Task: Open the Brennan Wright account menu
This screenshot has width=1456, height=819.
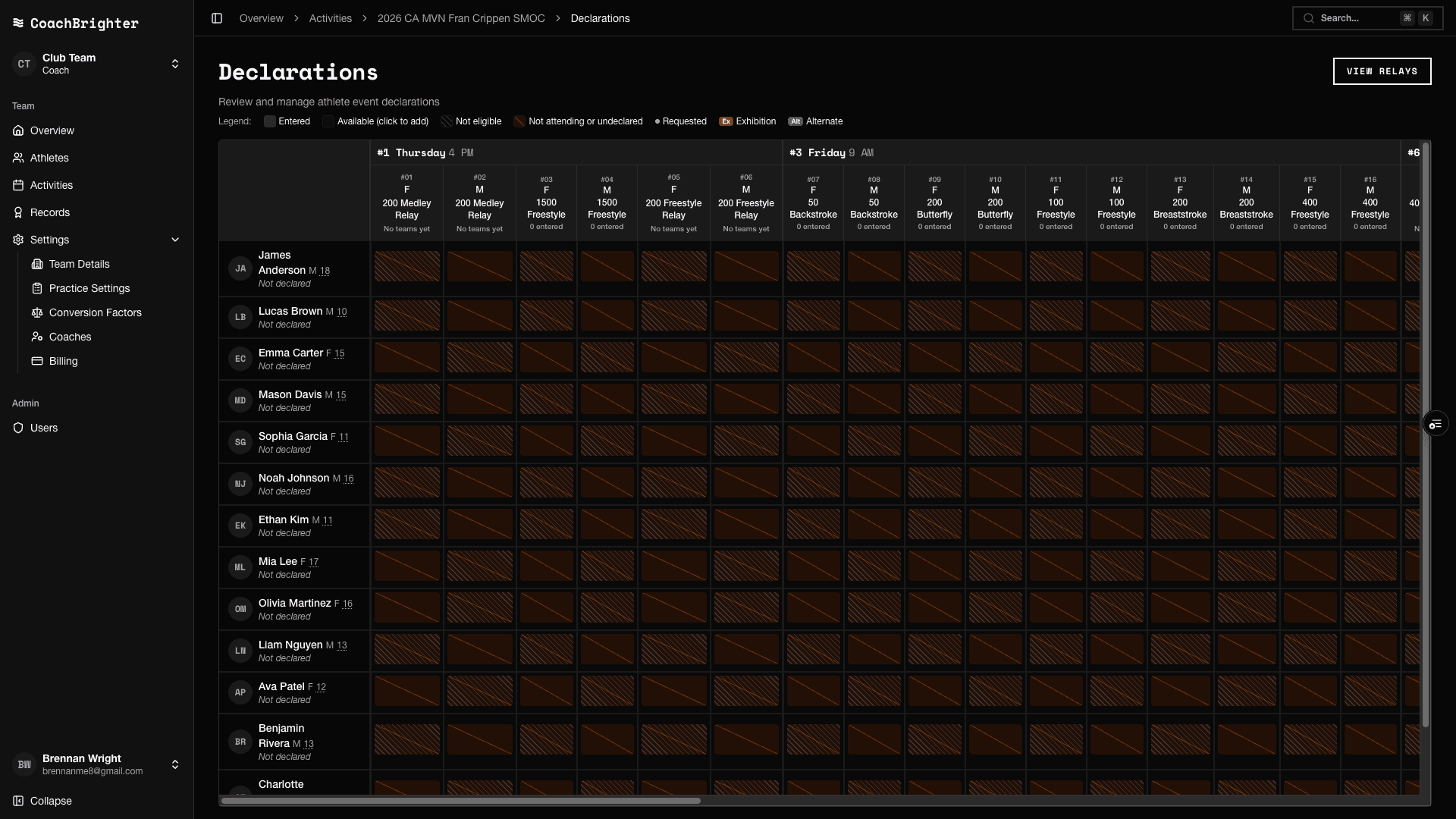Action: point(97,764)
